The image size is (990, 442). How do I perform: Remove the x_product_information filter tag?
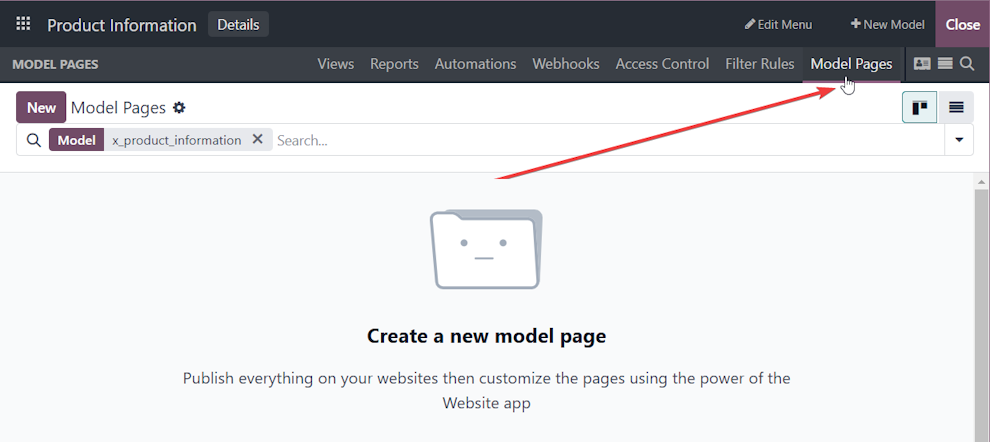point(257,140)
